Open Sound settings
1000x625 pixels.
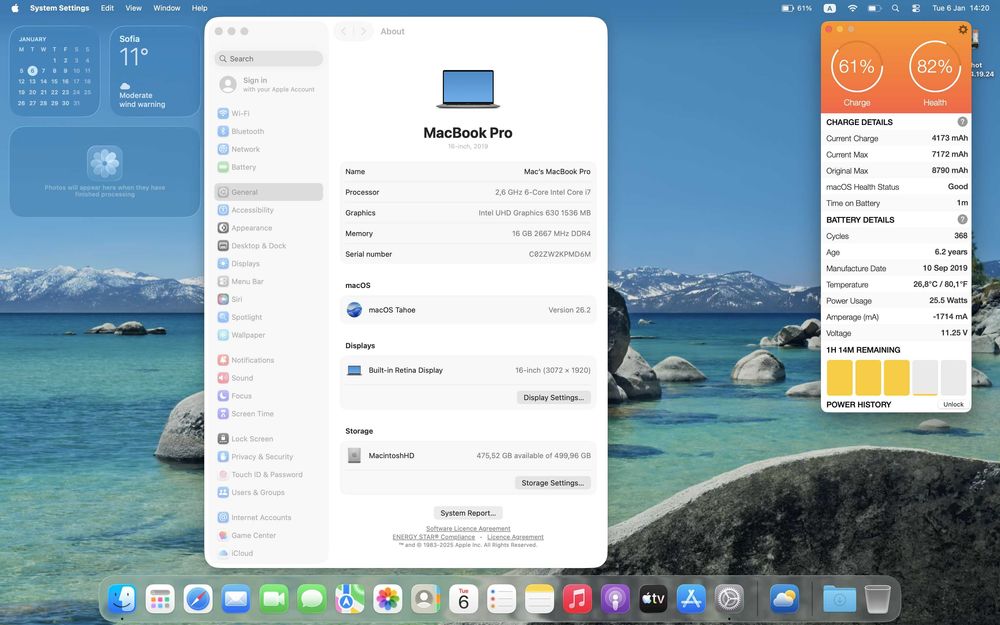(x=268, y=378)
